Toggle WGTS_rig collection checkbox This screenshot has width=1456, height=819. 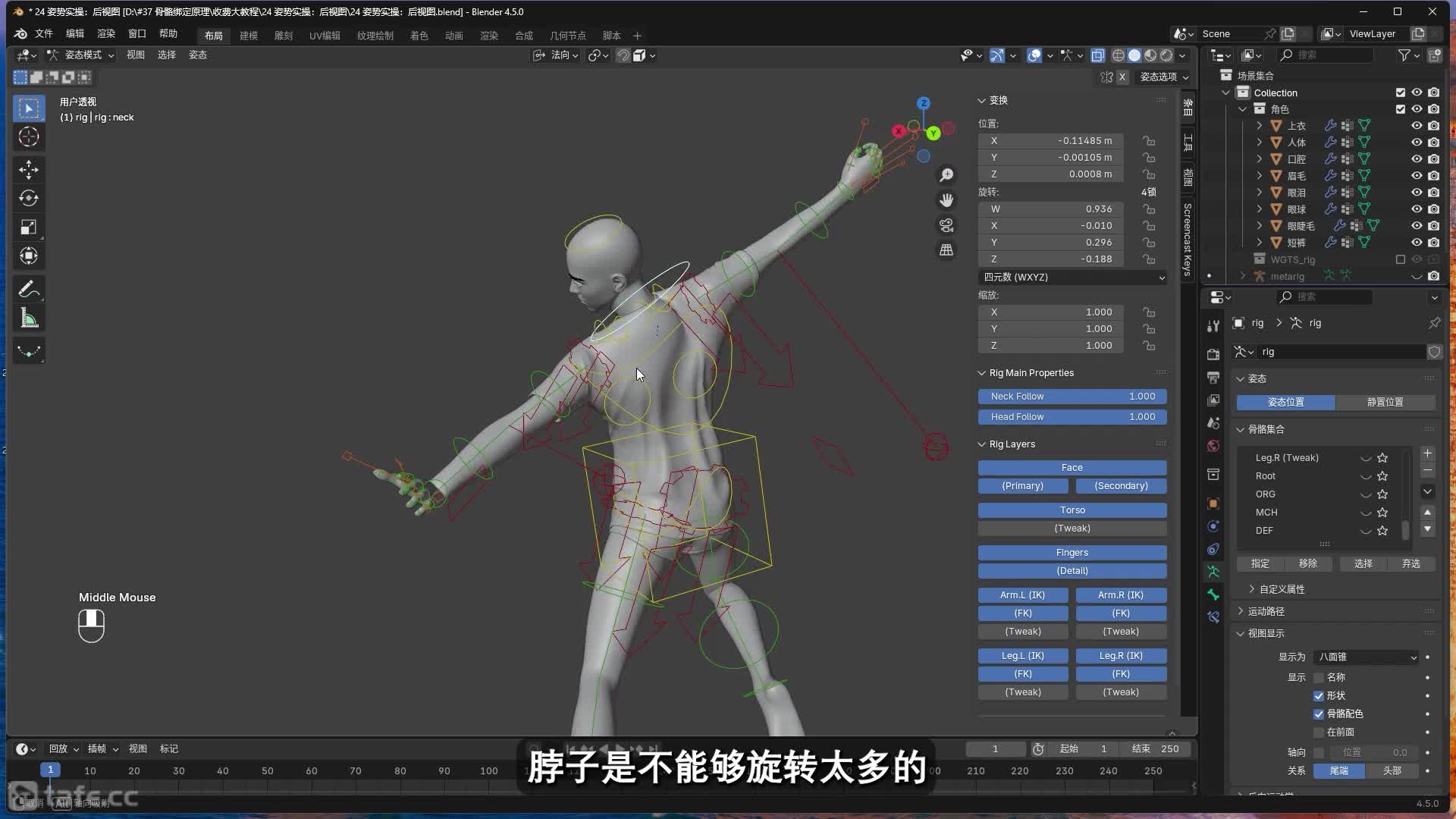[1401, 259]
